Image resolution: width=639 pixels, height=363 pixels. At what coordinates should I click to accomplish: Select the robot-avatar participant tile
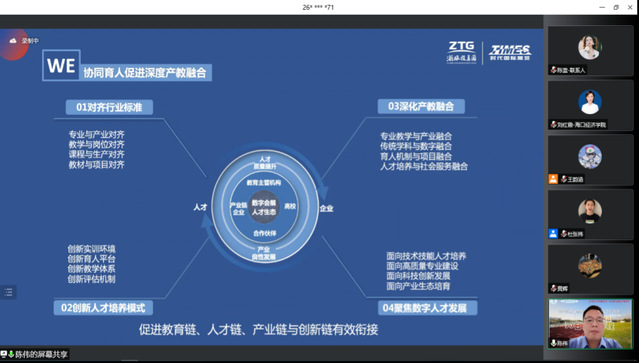[x=590, y=160]
